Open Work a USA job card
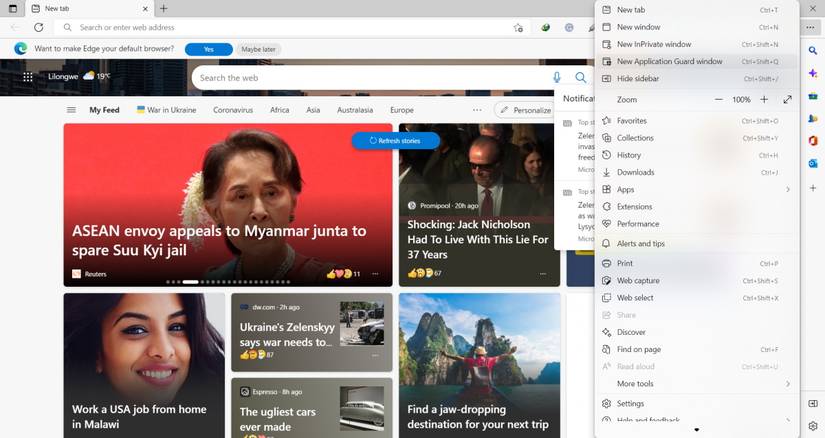Screen dimensions: 825x438 pyautogui.click(x=144, y=366)
